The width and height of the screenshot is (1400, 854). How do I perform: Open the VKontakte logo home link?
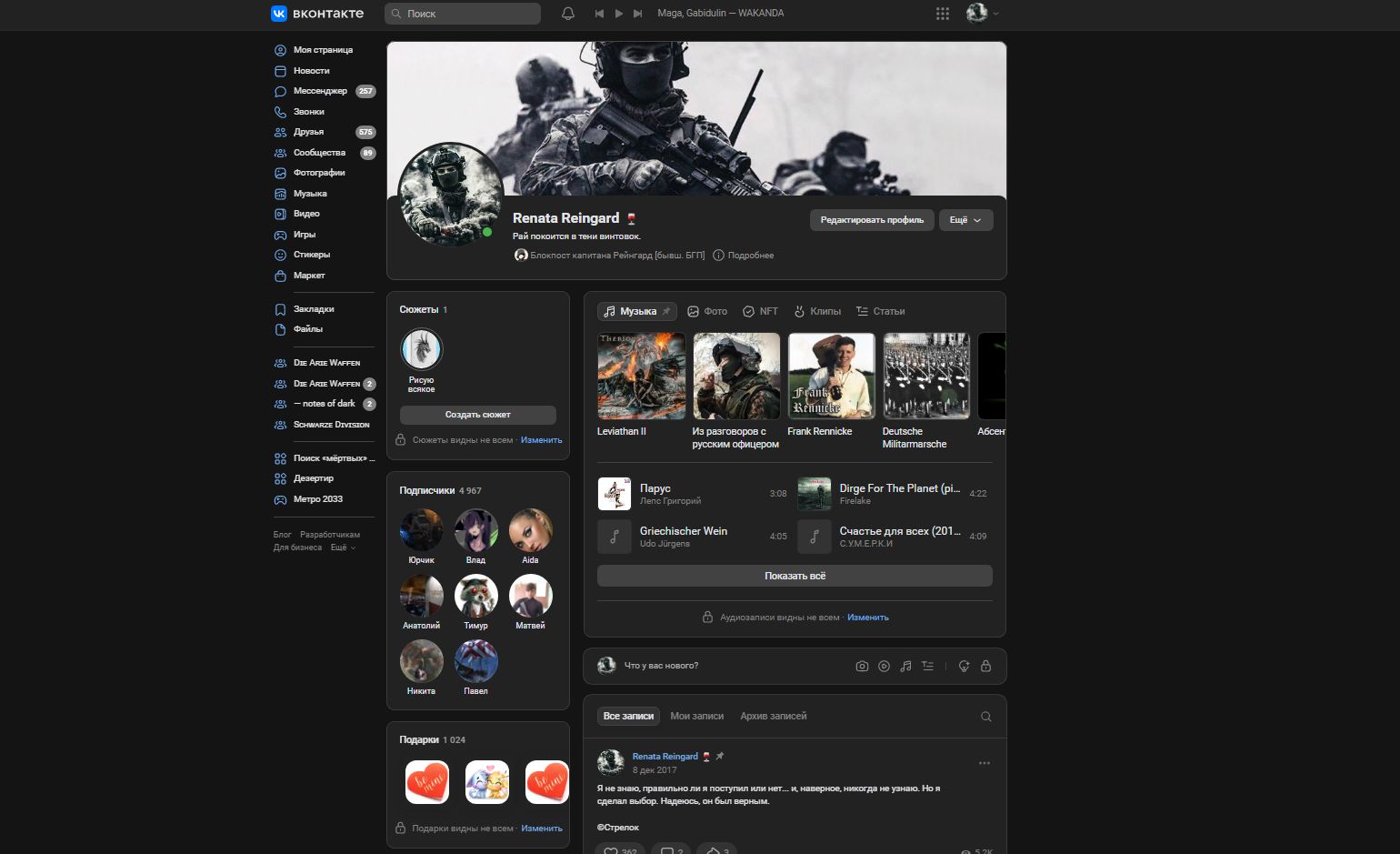click(x=317, y=14)
